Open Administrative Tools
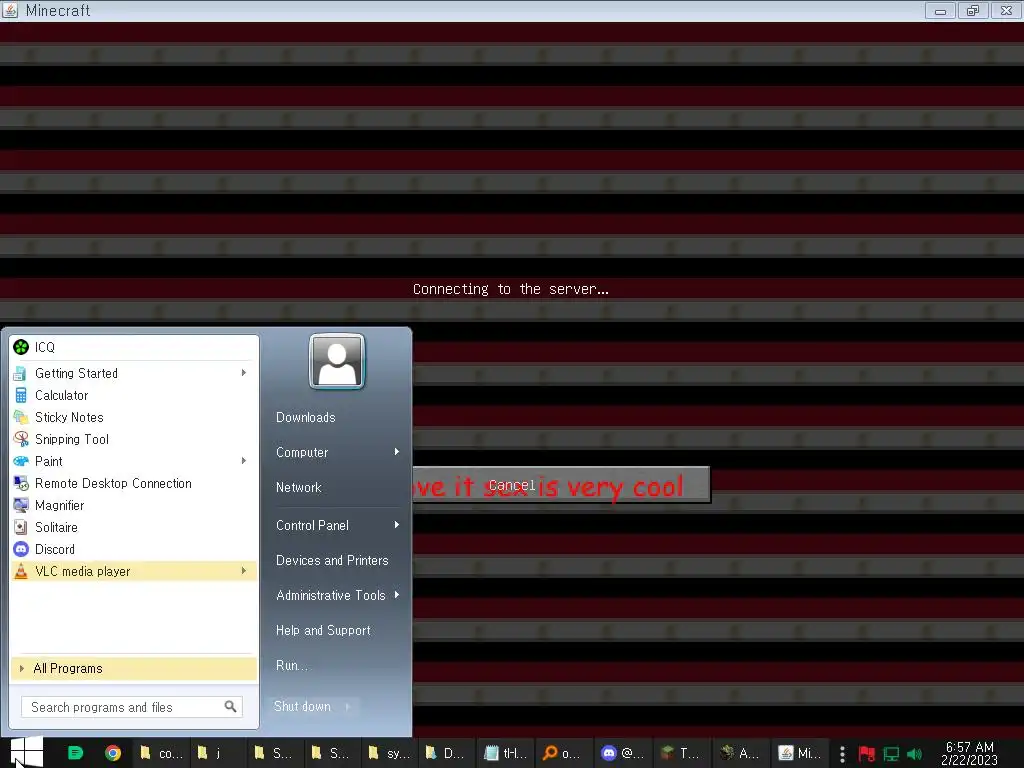The image size is (1024, 768). (x=330, y=595)
